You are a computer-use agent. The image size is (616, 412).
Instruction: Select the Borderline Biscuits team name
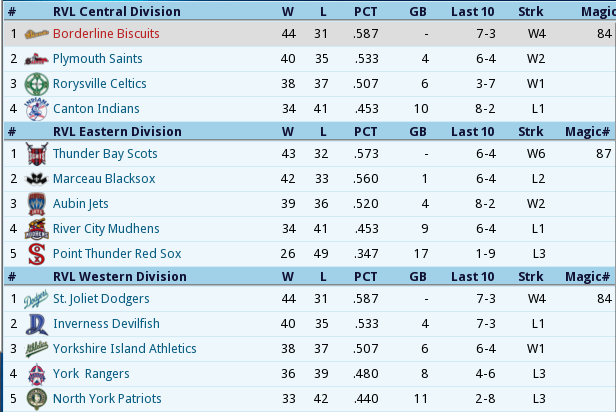click(106, 33)
